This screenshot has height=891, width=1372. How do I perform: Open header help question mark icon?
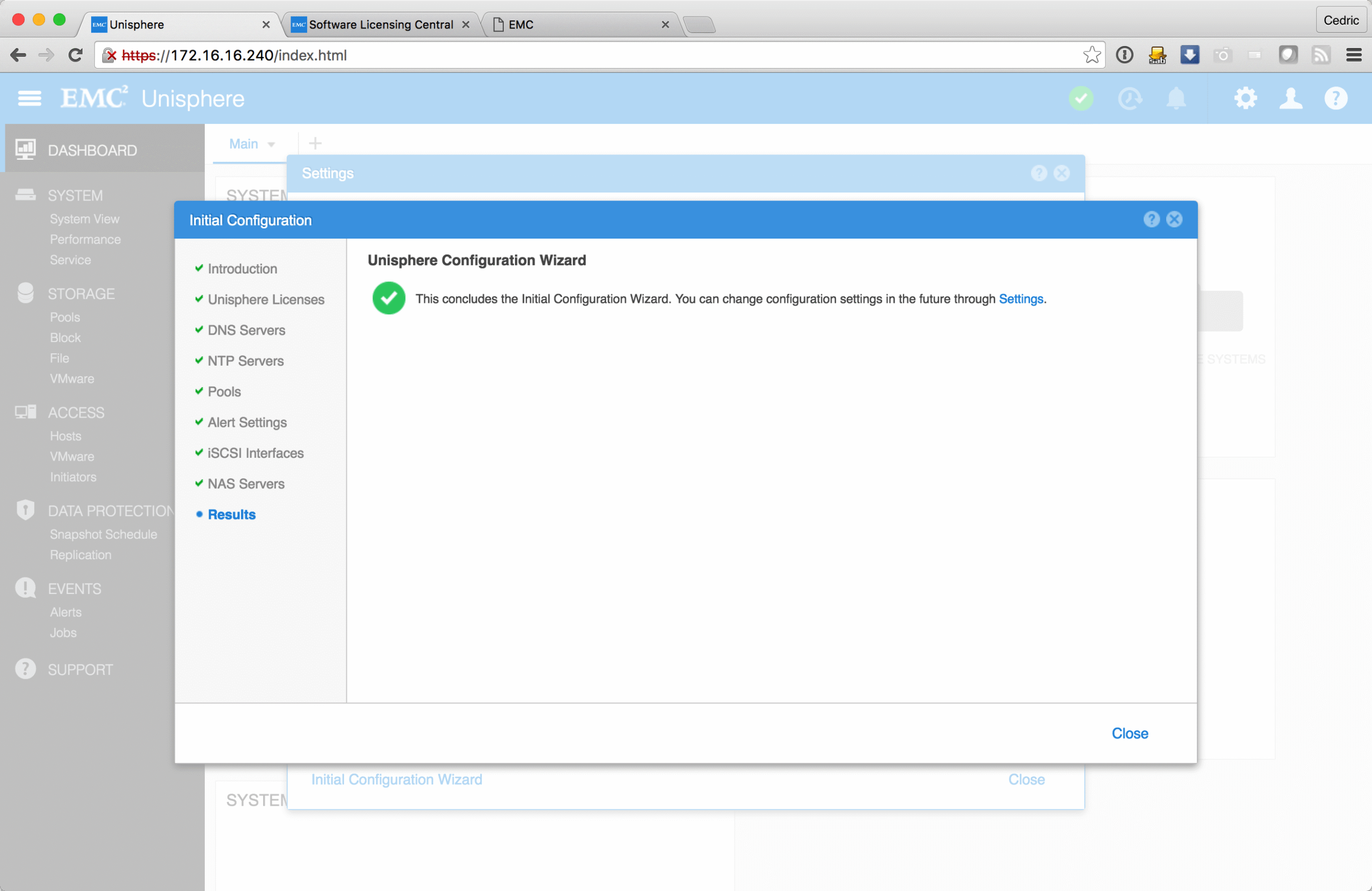click(1336, 99)
